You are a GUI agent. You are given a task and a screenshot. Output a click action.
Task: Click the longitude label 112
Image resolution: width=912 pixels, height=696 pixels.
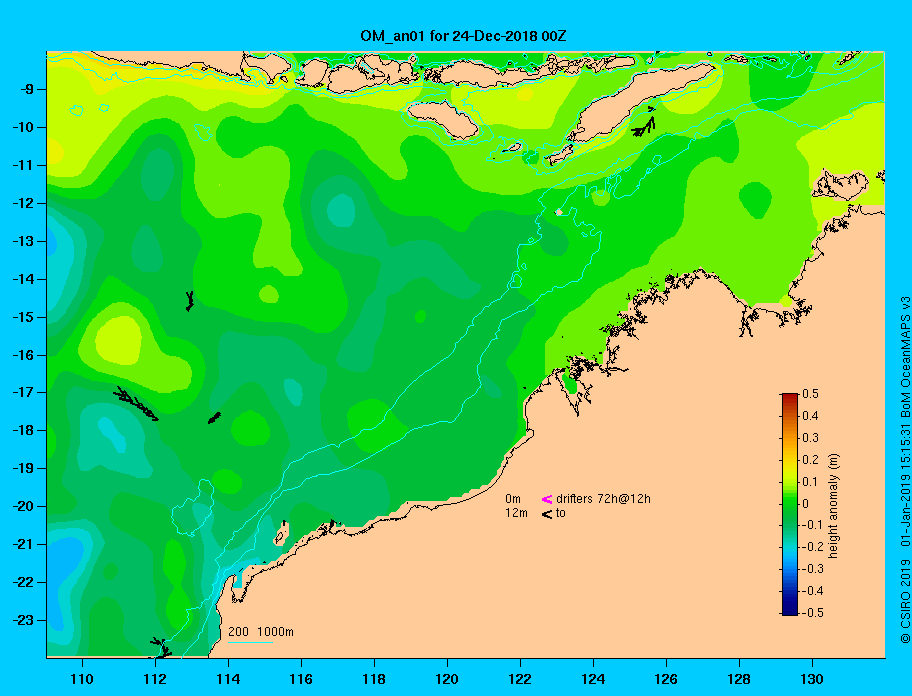(x=155, y=679)
